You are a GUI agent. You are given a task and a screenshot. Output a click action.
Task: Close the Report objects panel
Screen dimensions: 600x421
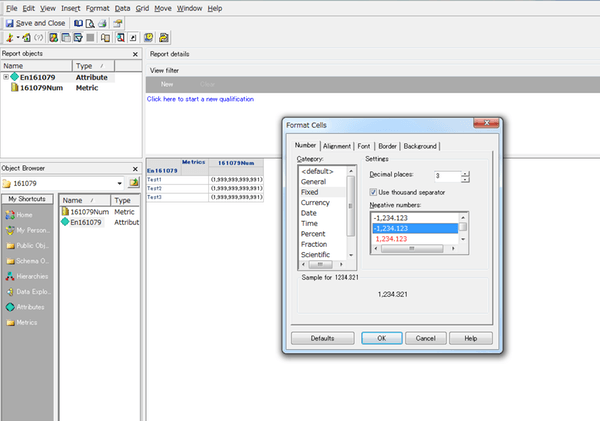click(x=135, y=54)
